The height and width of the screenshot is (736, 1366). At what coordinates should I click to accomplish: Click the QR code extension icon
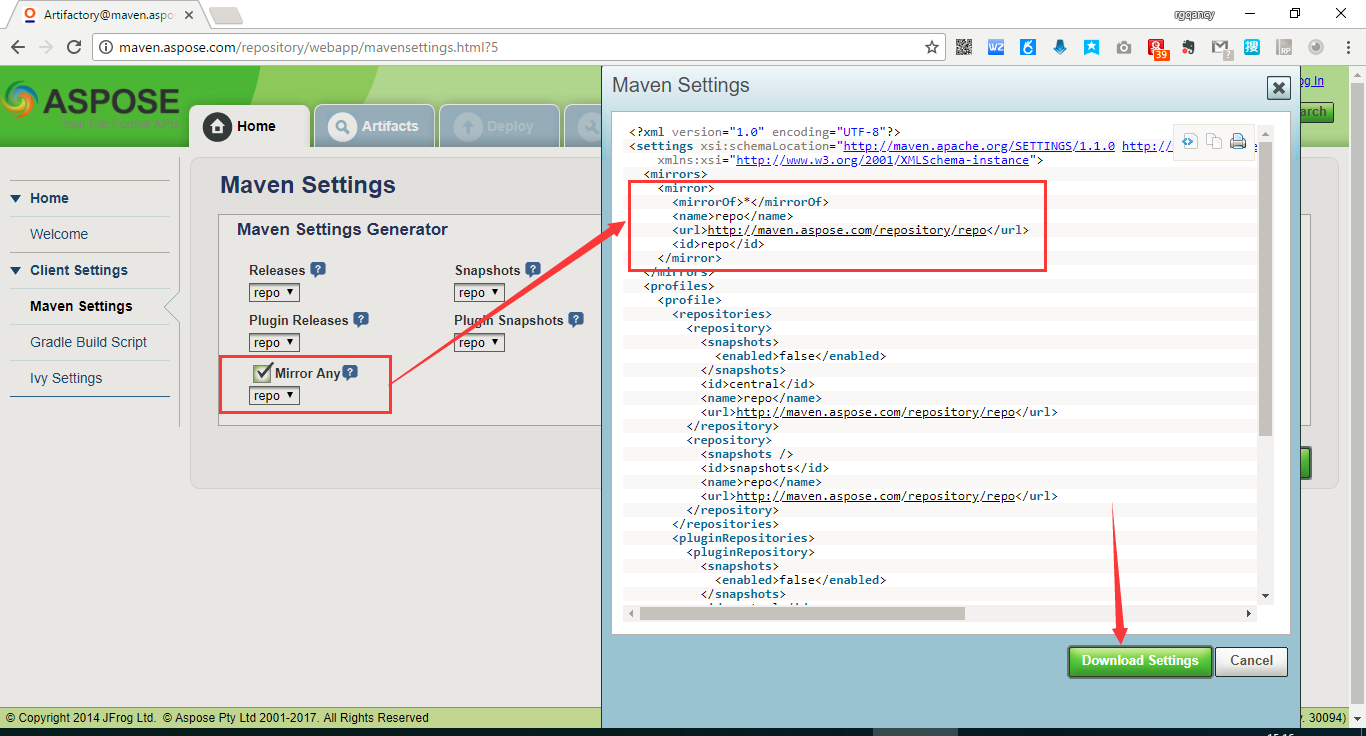964,47
